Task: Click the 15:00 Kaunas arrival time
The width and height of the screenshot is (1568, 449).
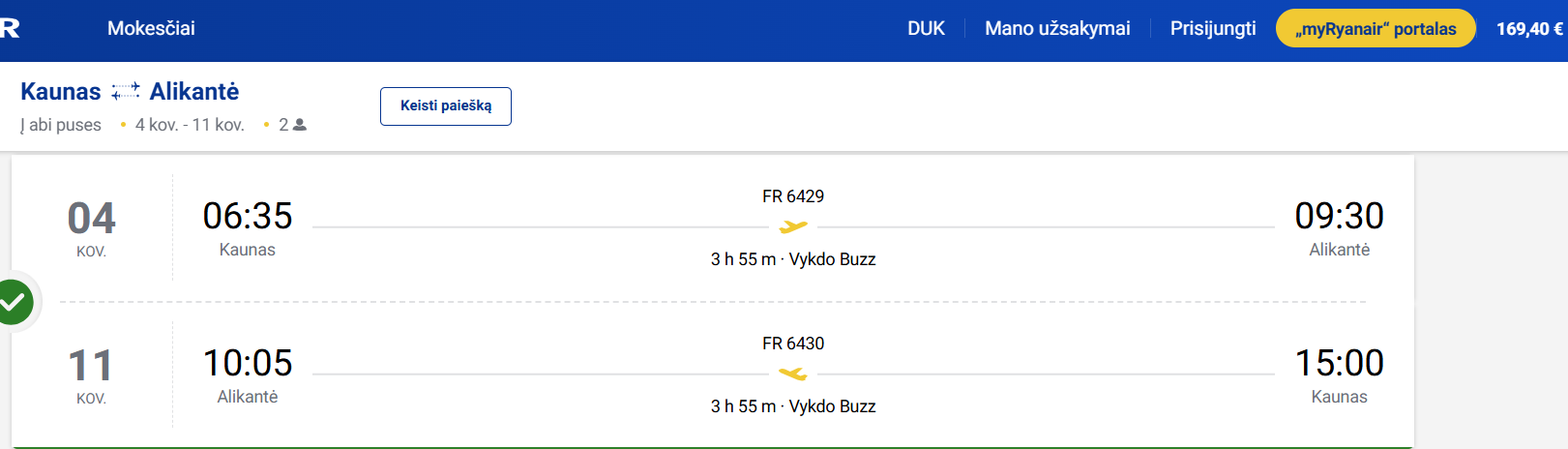Action: 1339,364
